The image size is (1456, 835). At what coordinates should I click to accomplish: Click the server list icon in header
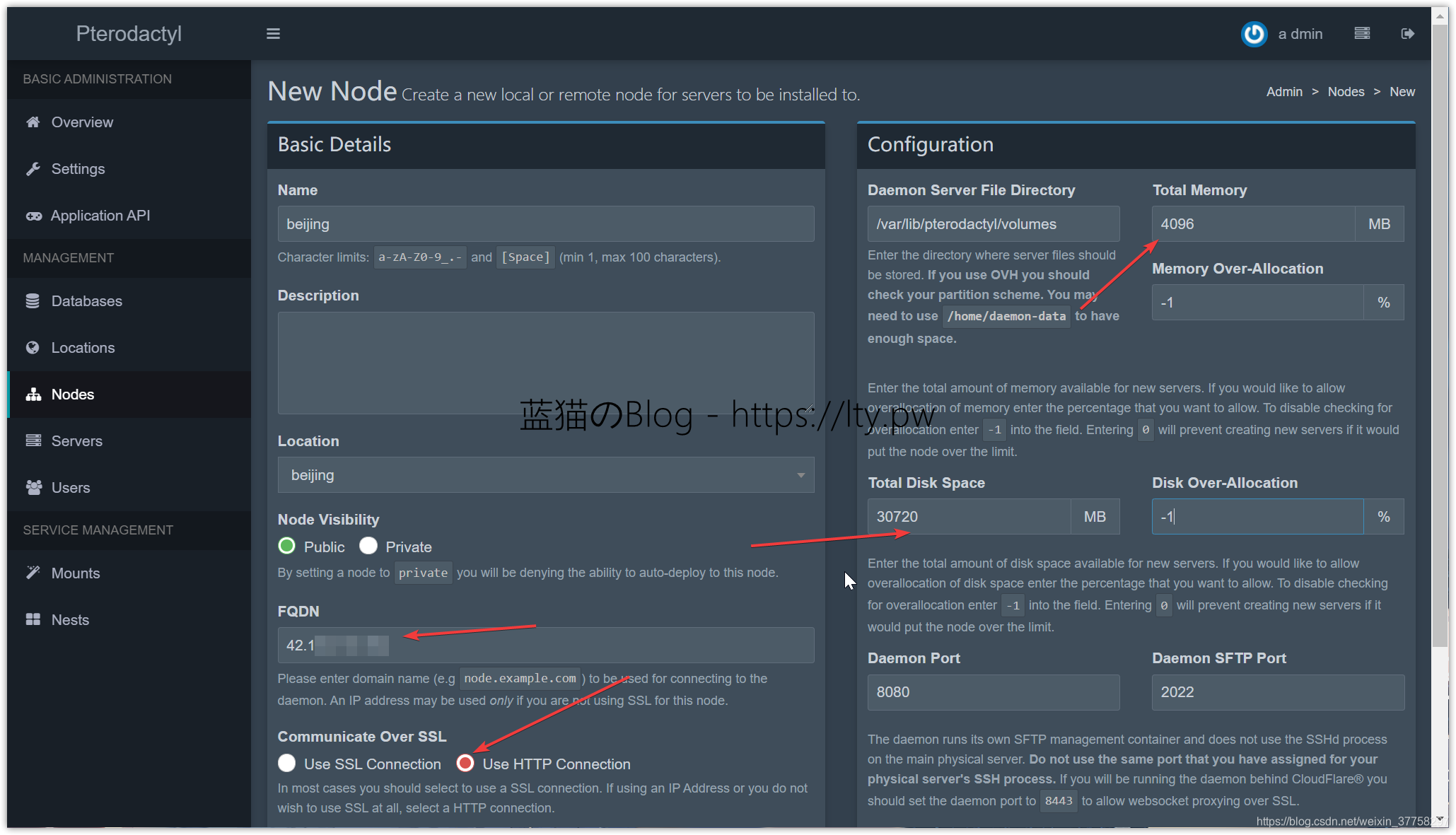[1362, 33]
